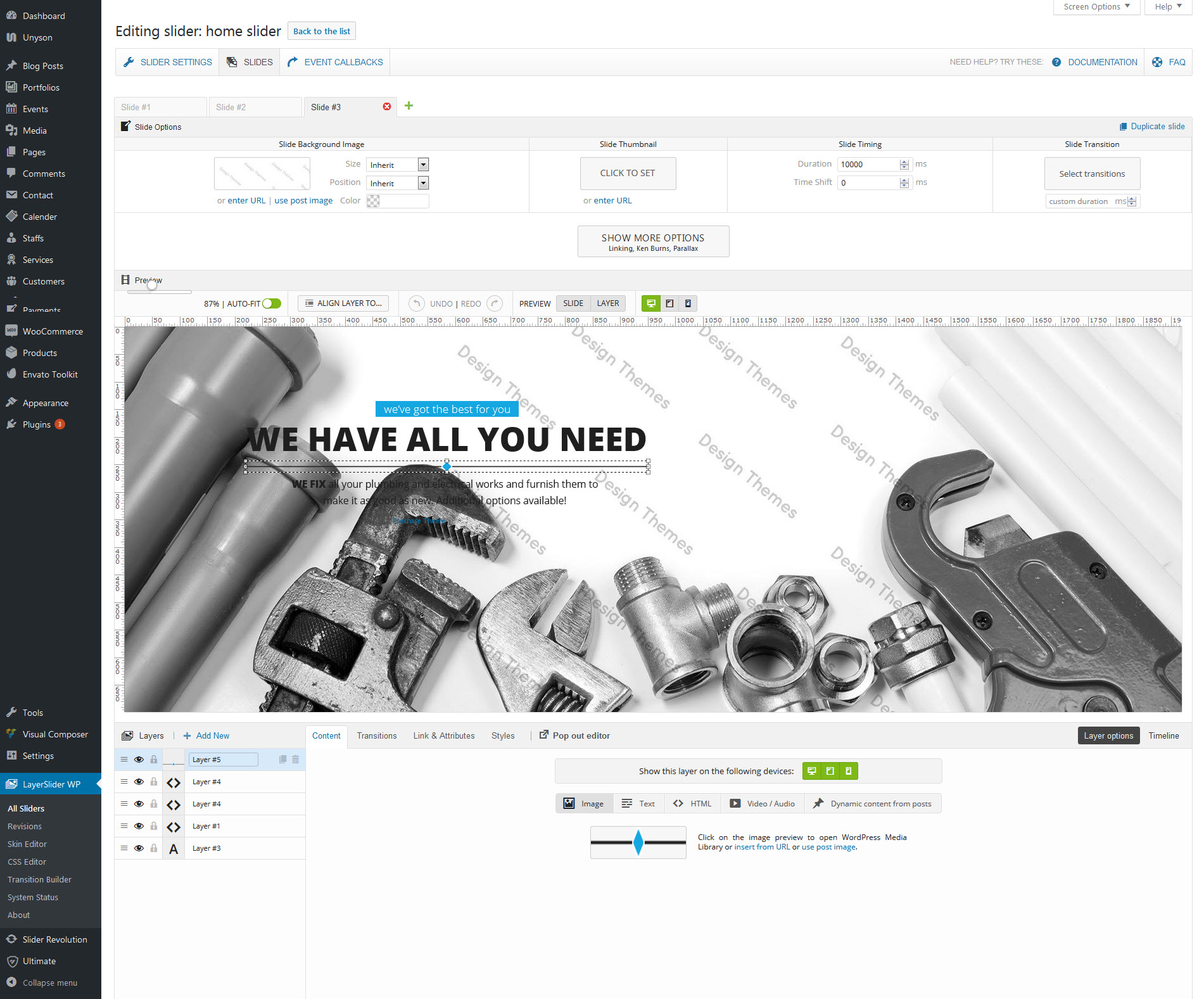Click the undo arrow icon
1204x999 pixels.
point(416,303)
